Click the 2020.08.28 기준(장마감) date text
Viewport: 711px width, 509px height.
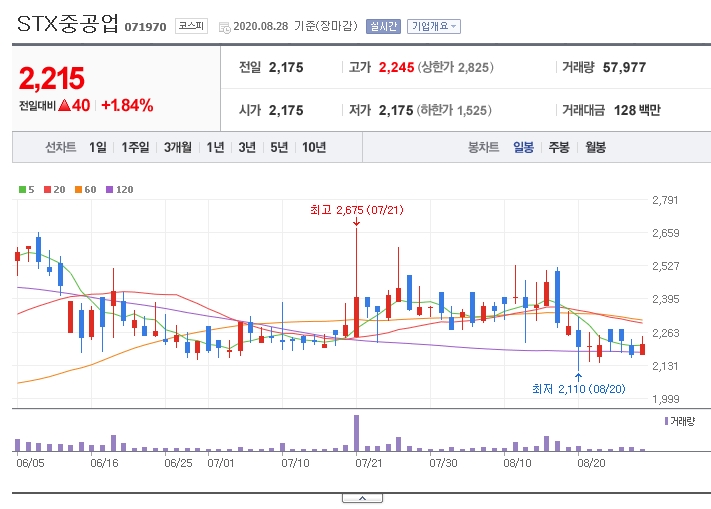coord(295,26)
